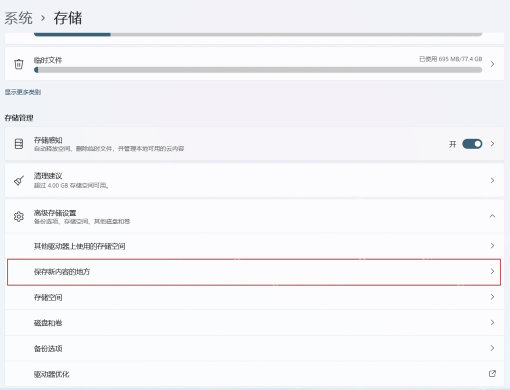The image size is (510, 390).
Task: Open the 磁盘和卷 entry
Action: 254,323
